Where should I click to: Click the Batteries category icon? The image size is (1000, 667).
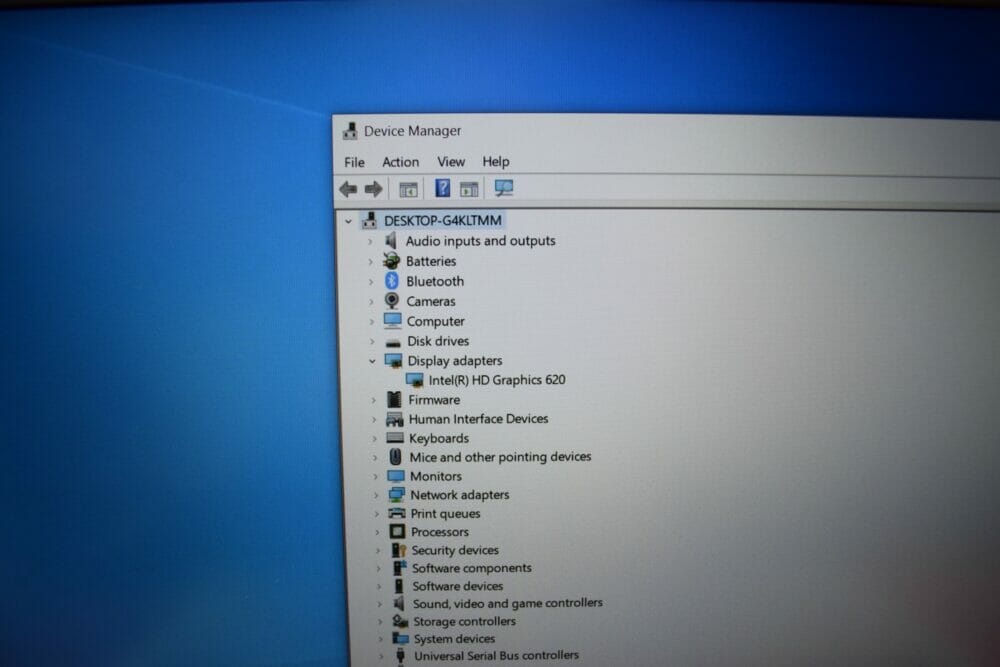(x=391, y=261)
